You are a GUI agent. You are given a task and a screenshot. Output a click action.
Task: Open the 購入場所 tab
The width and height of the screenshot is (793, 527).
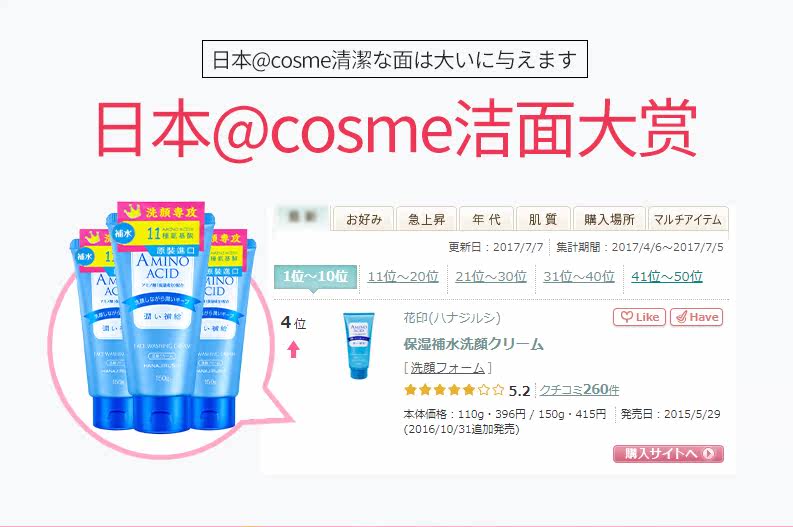609,219
